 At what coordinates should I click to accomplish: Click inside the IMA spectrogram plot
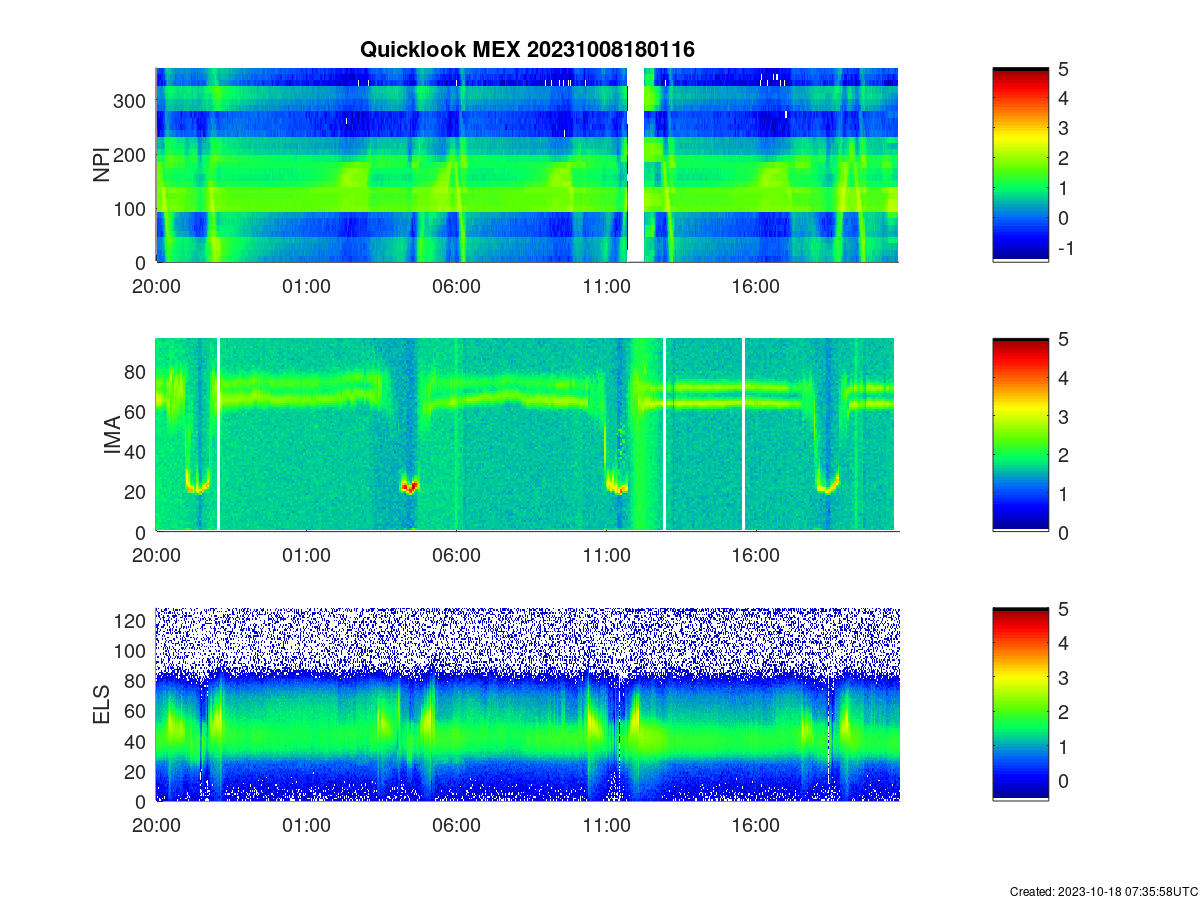click(527, 435)
